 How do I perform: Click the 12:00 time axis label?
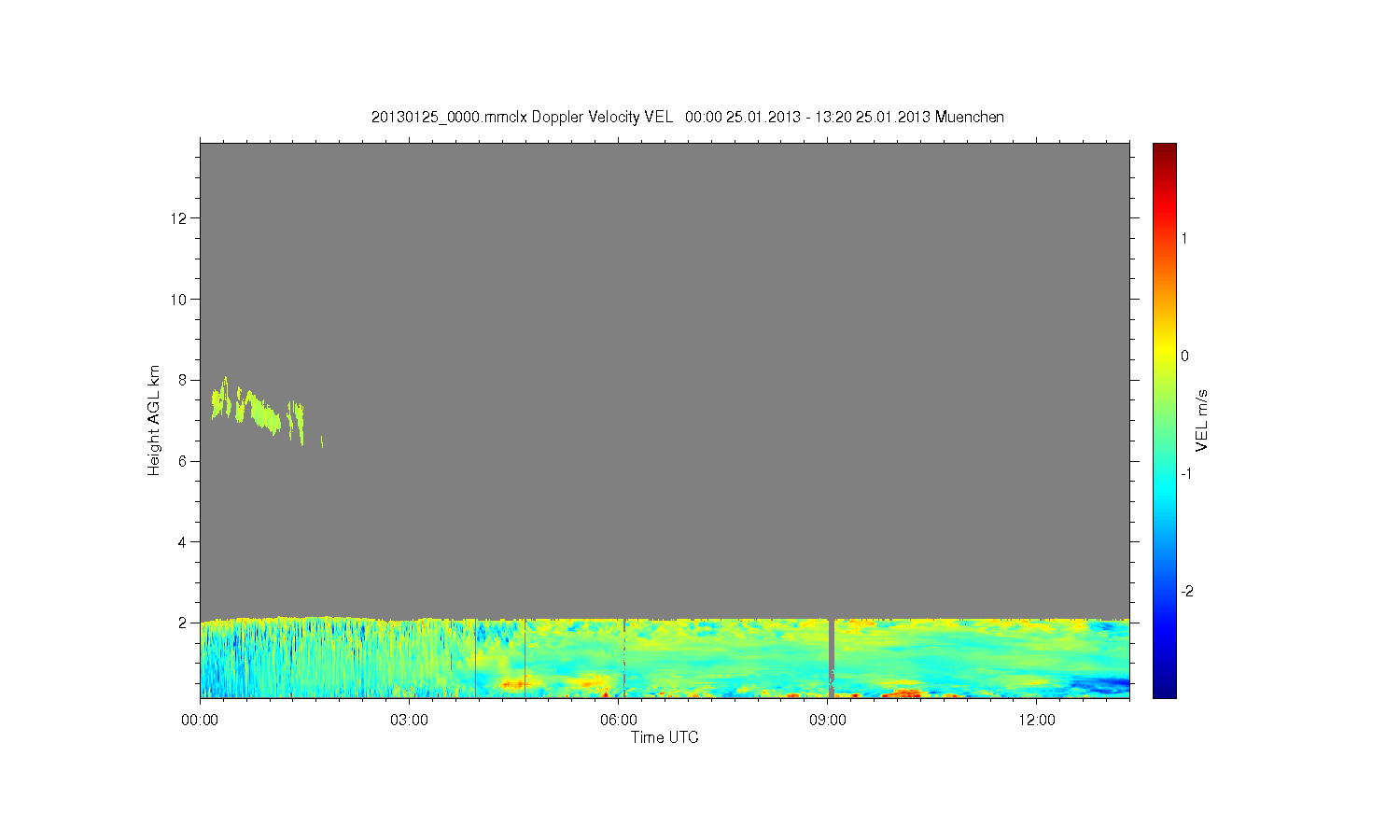[x=1037, y=720]
